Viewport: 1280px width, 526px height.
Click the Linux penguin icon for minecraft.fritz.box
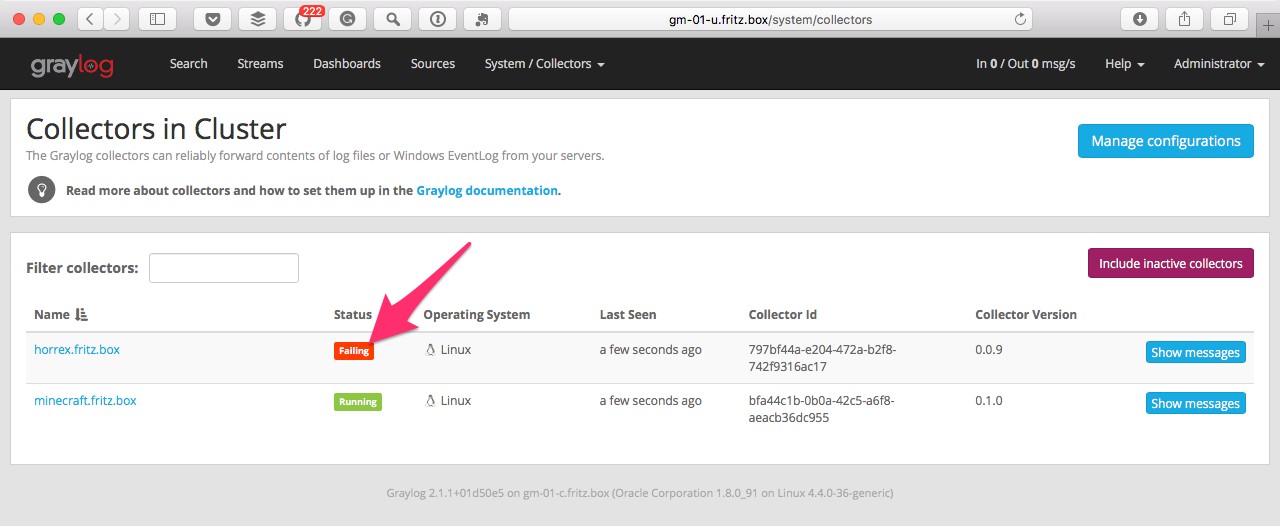[431, 401]
